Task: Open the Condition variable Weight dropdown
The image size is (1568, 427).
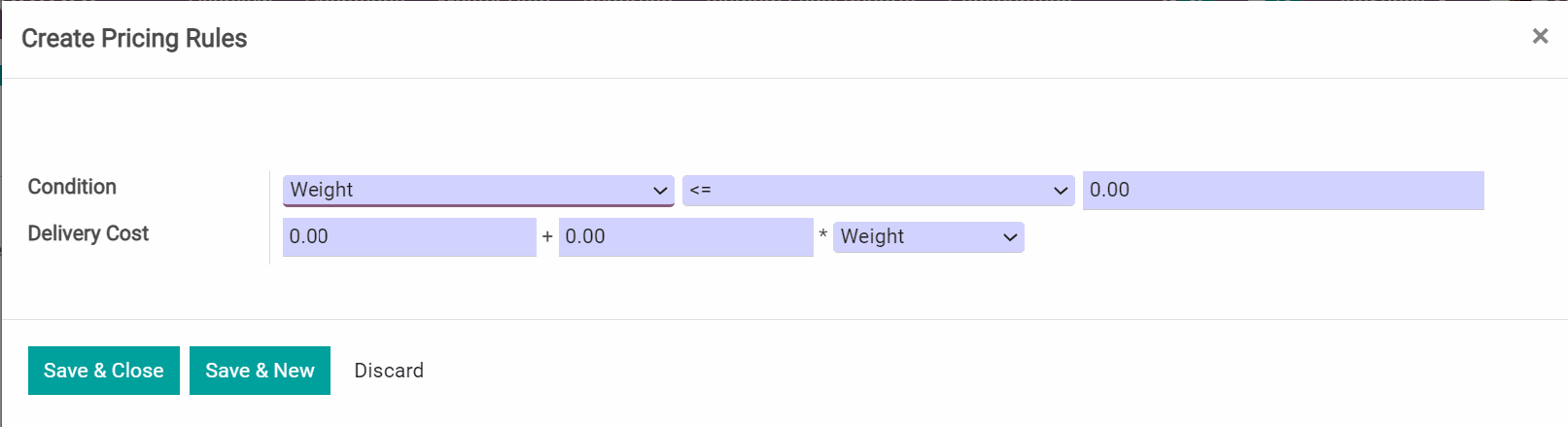Action: click(467, 190)
